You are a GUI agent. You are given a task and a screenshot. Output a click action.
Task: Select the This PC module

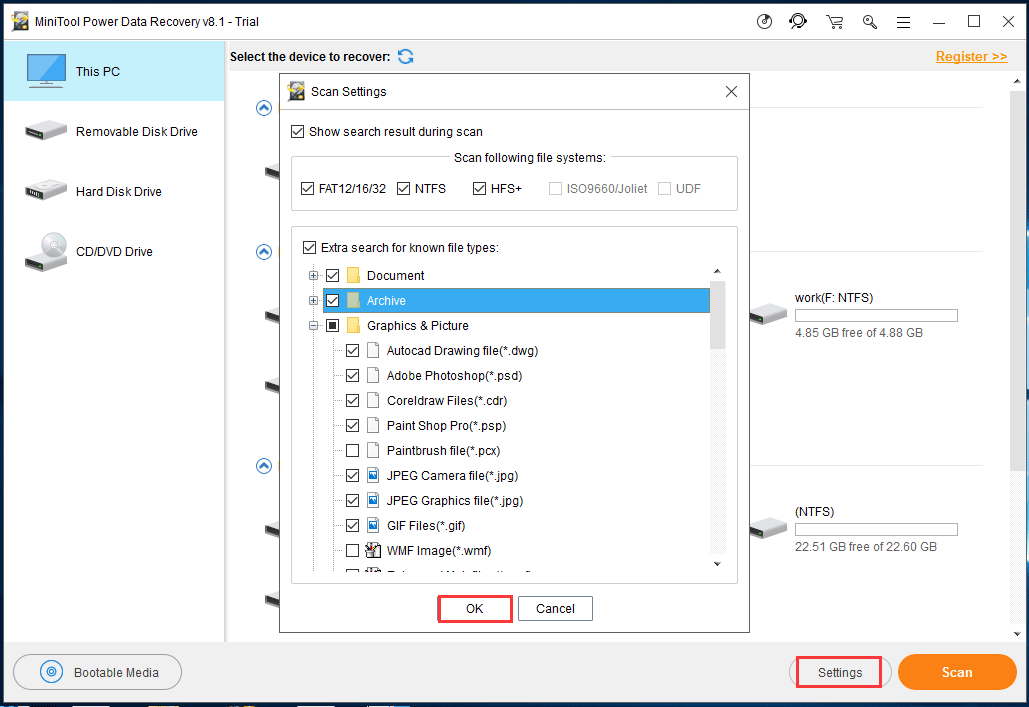[97, 71]
